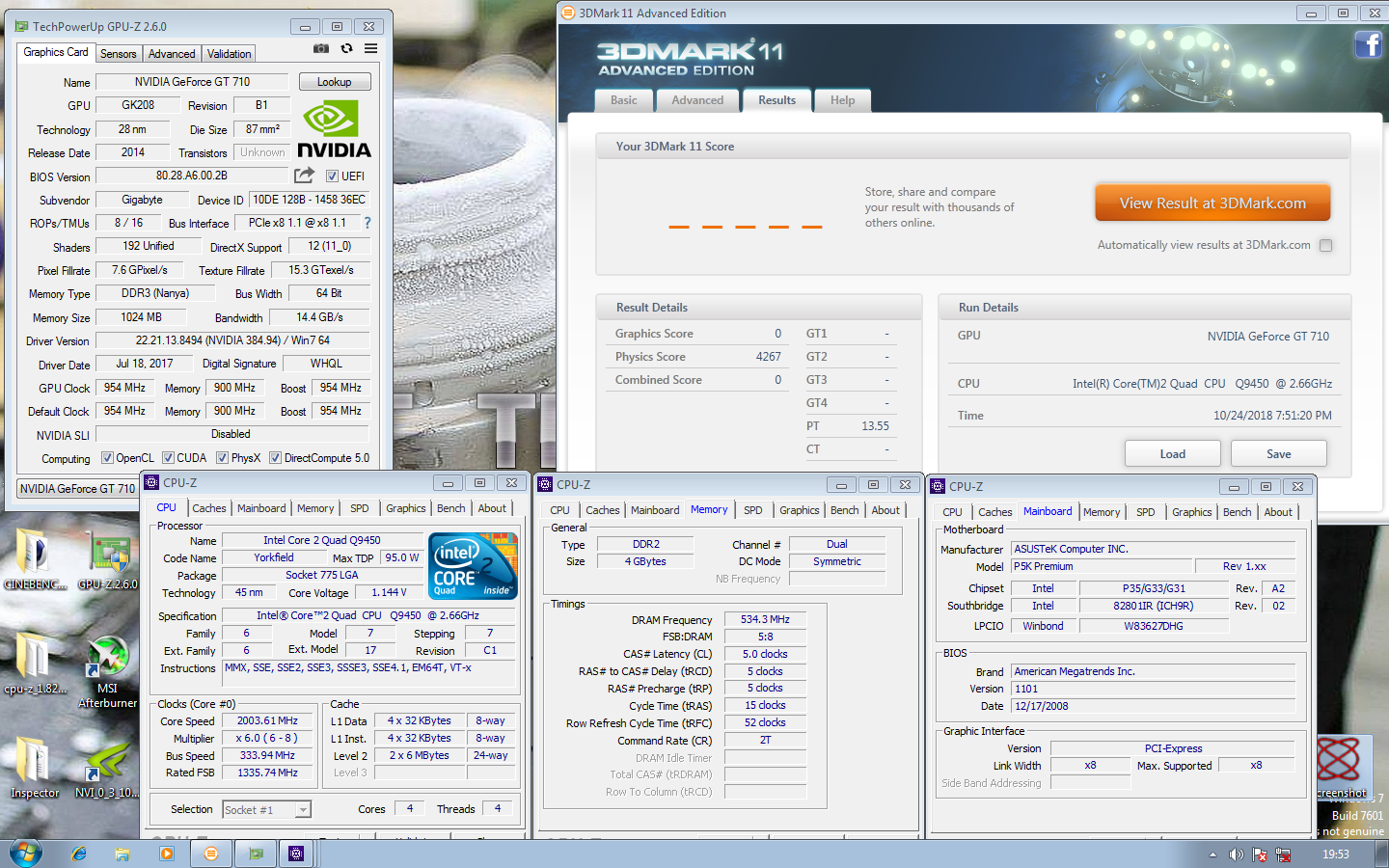This screenshot has width=1389, height=868.
Task: Click the motherboard model P5K Premium
Action: pyautogui.click(x=1102, y=566)
